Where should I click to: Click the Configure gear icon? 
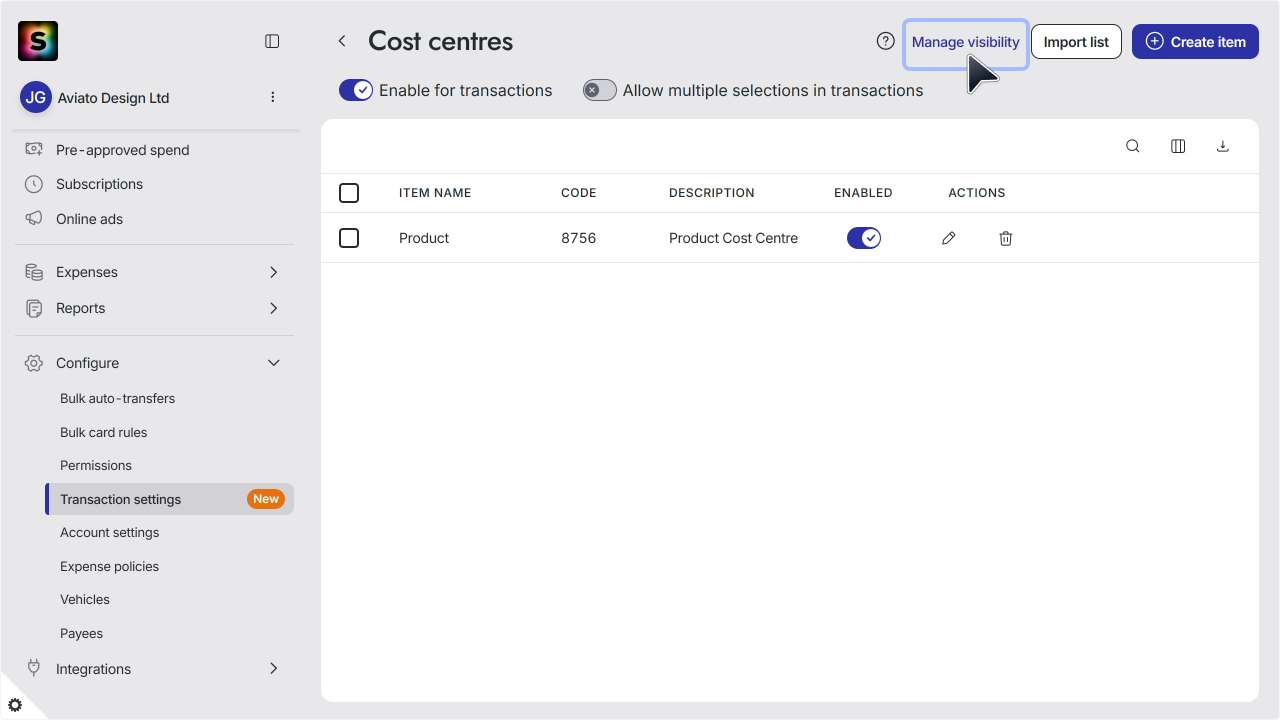(34, 363)
